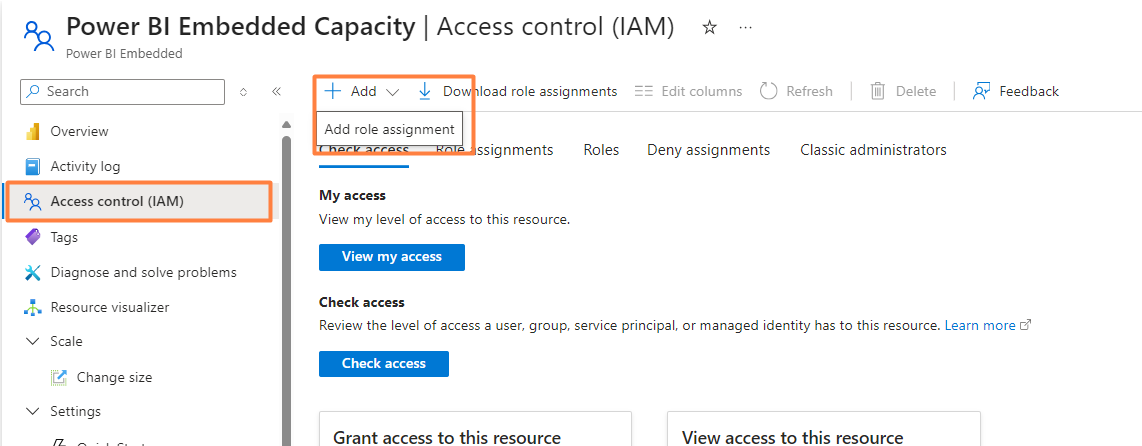The image size is (1142, 446).
Task: Click Change size under Scale
Action: click(114, 377)
